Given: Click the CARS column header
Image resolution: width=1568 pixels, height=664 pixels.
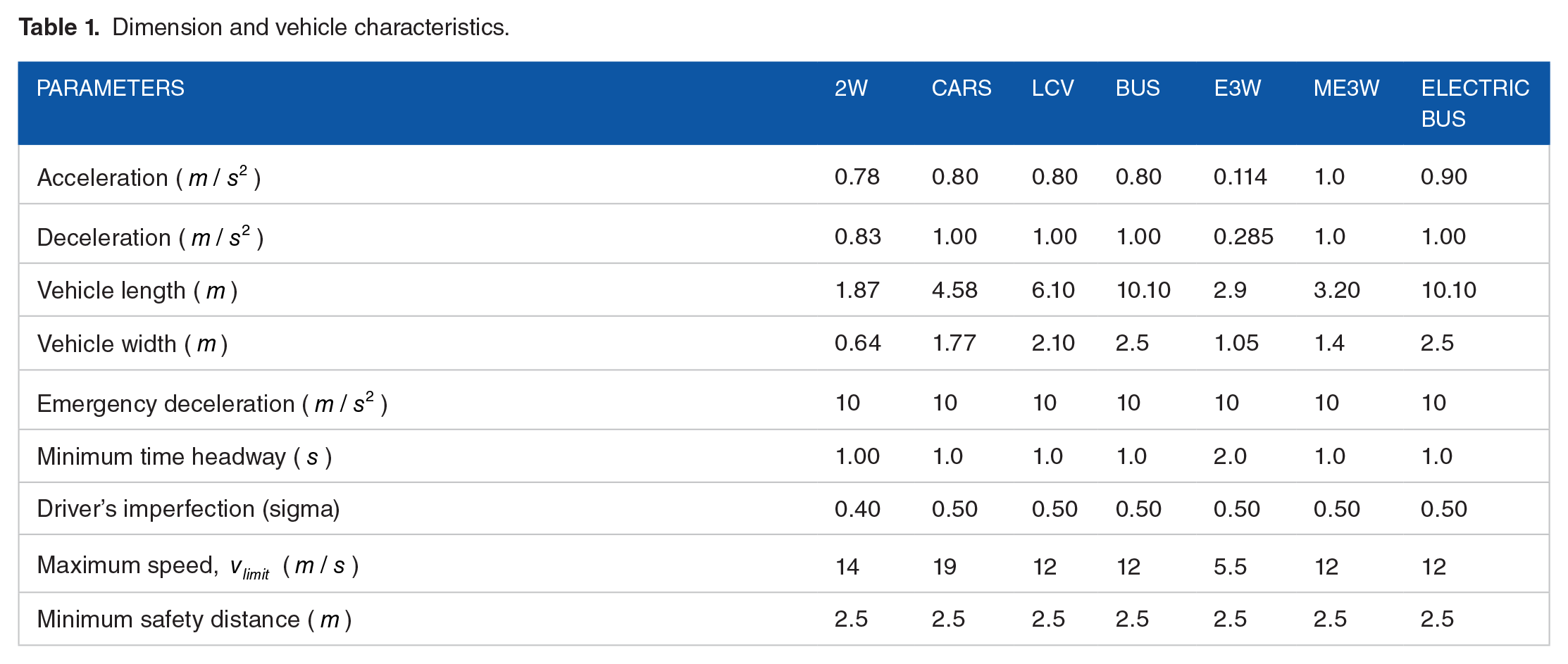Looking at the screenshot, I should point(962,88).
